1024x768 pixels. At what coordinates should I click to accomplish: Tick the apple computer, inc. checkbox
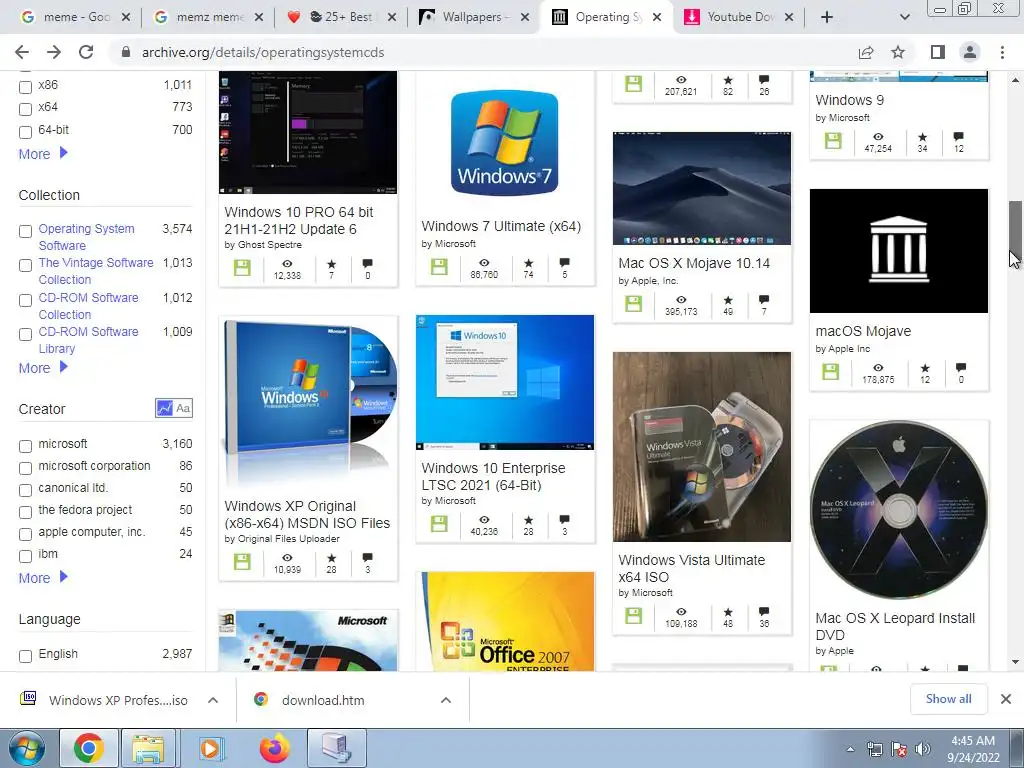[25, 534]
